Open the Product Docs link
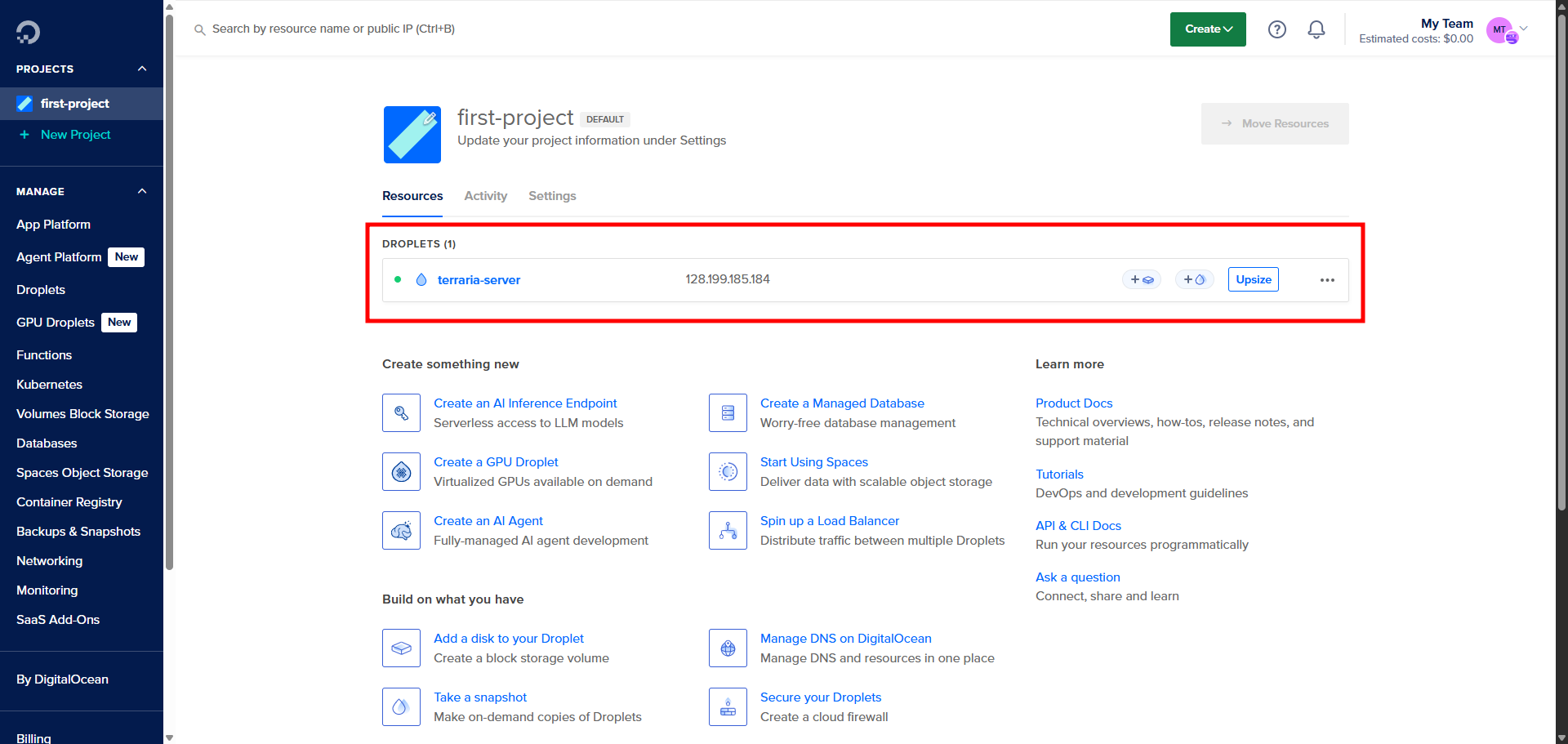Screen dimensions: 1568x744 point(1073,403)
